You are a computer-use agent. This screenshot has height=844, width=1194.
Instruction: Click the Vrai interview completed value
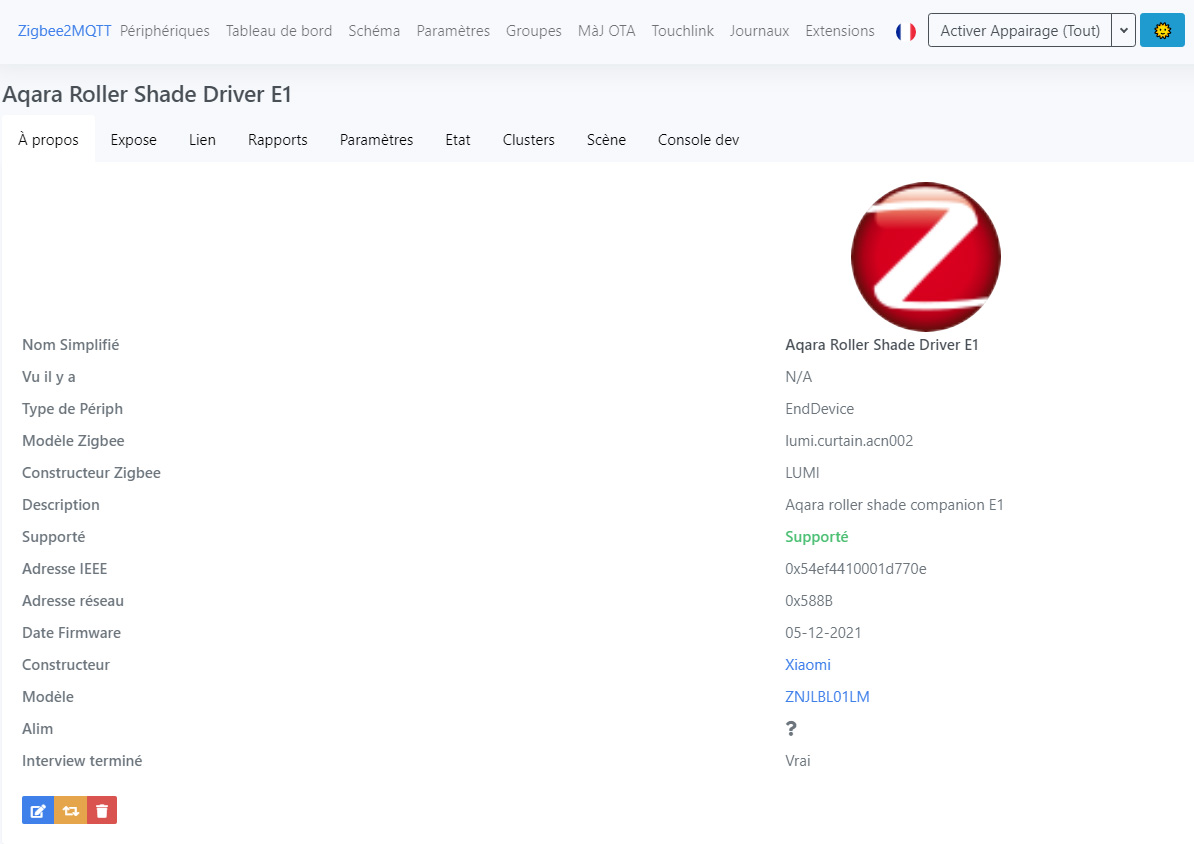797,761
